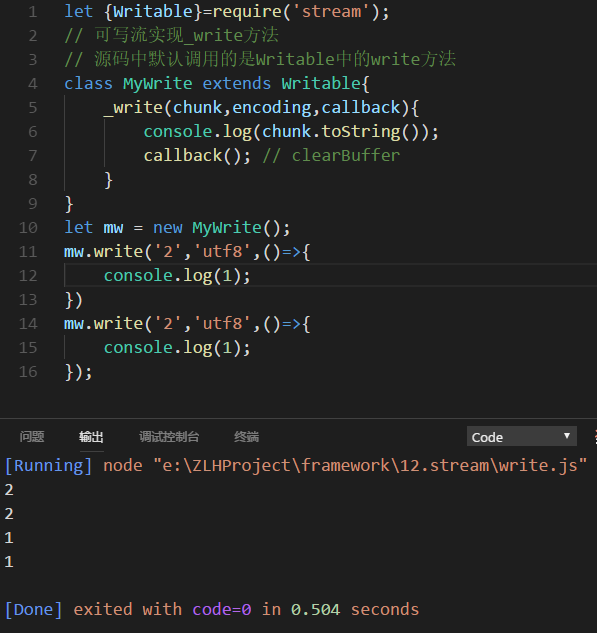Click line number 16 in the gutter
The height and width of the screenshot is (633, 597).
[28, 372]
